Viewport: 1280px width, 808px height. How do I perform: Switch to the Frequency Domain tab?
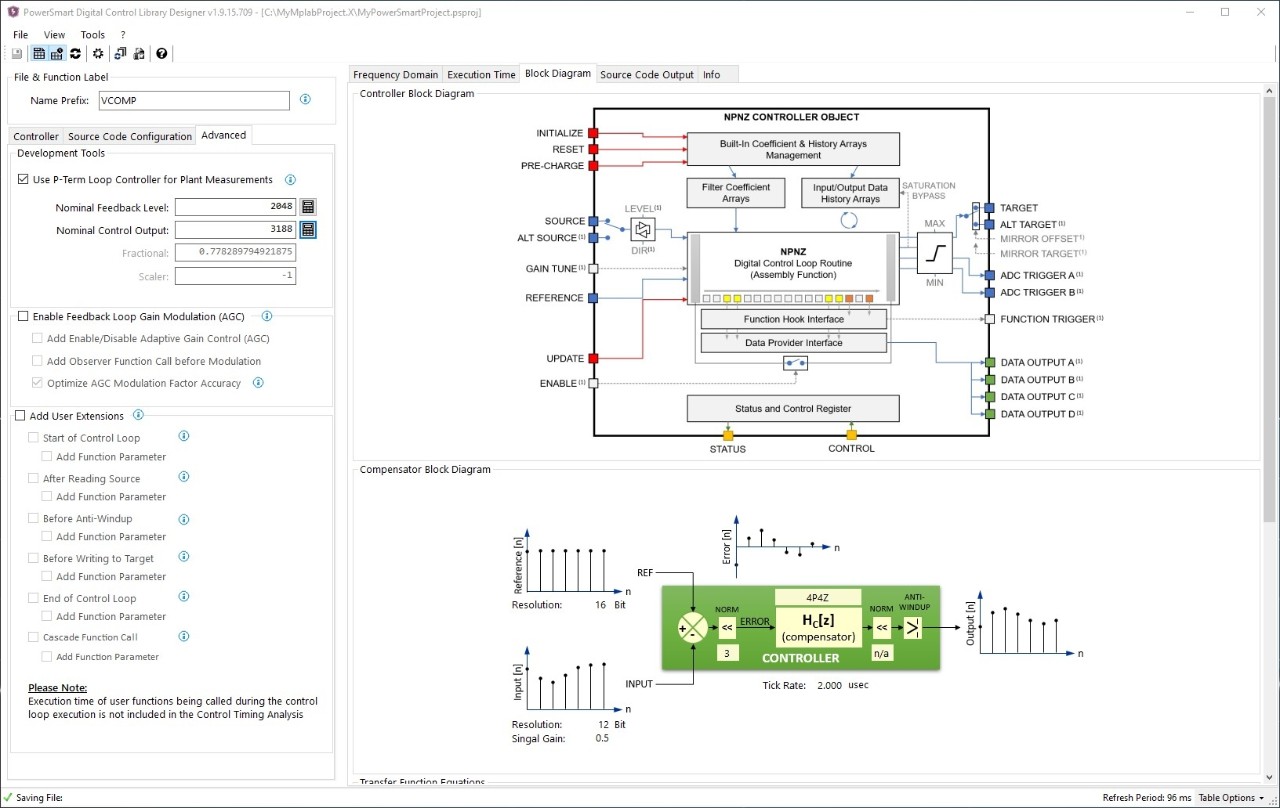(x=395, y=74)
